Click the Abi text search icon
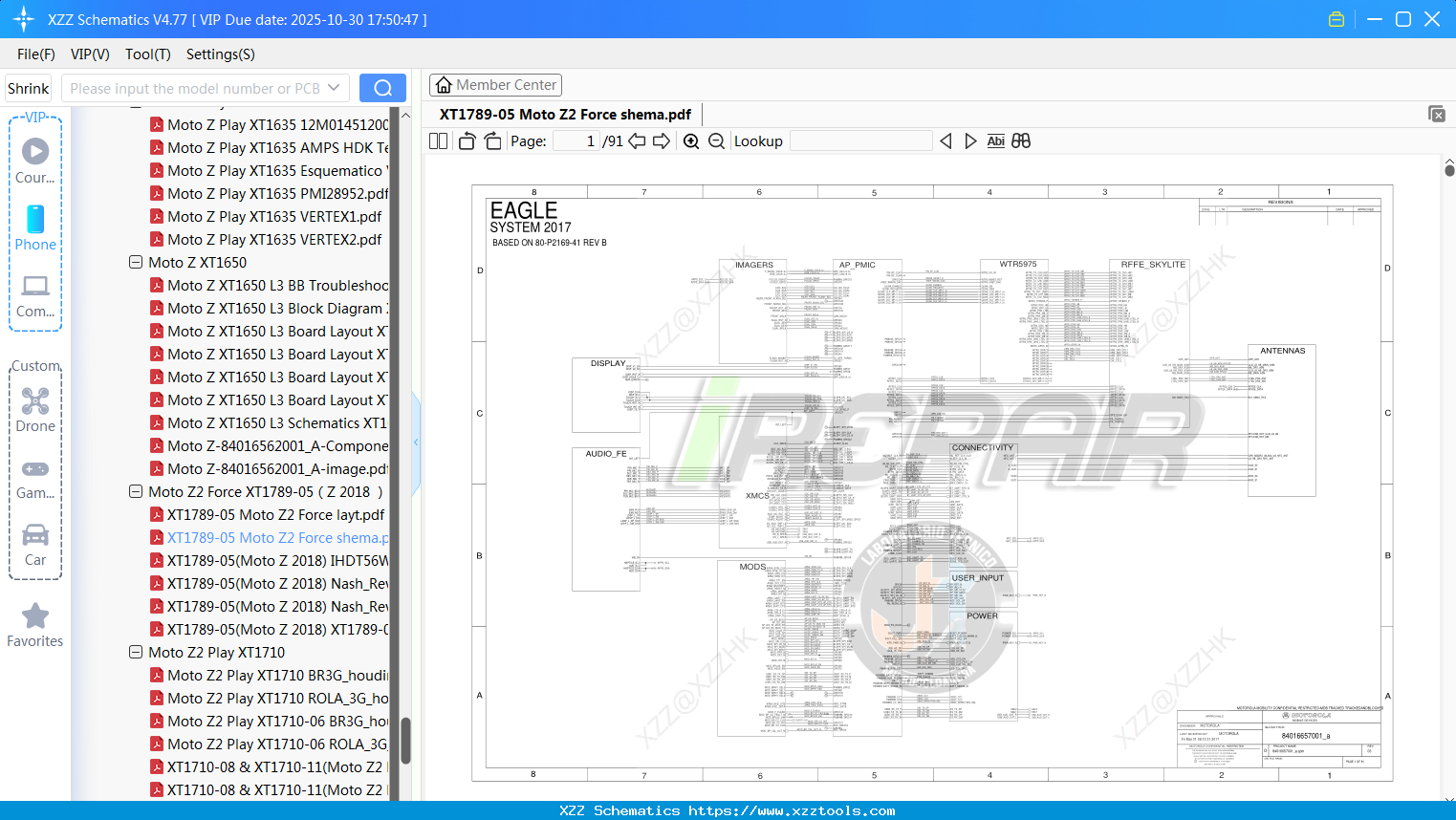Viewport: 1456px width, 820px height. pyautogui.click(x=995, y=141)
